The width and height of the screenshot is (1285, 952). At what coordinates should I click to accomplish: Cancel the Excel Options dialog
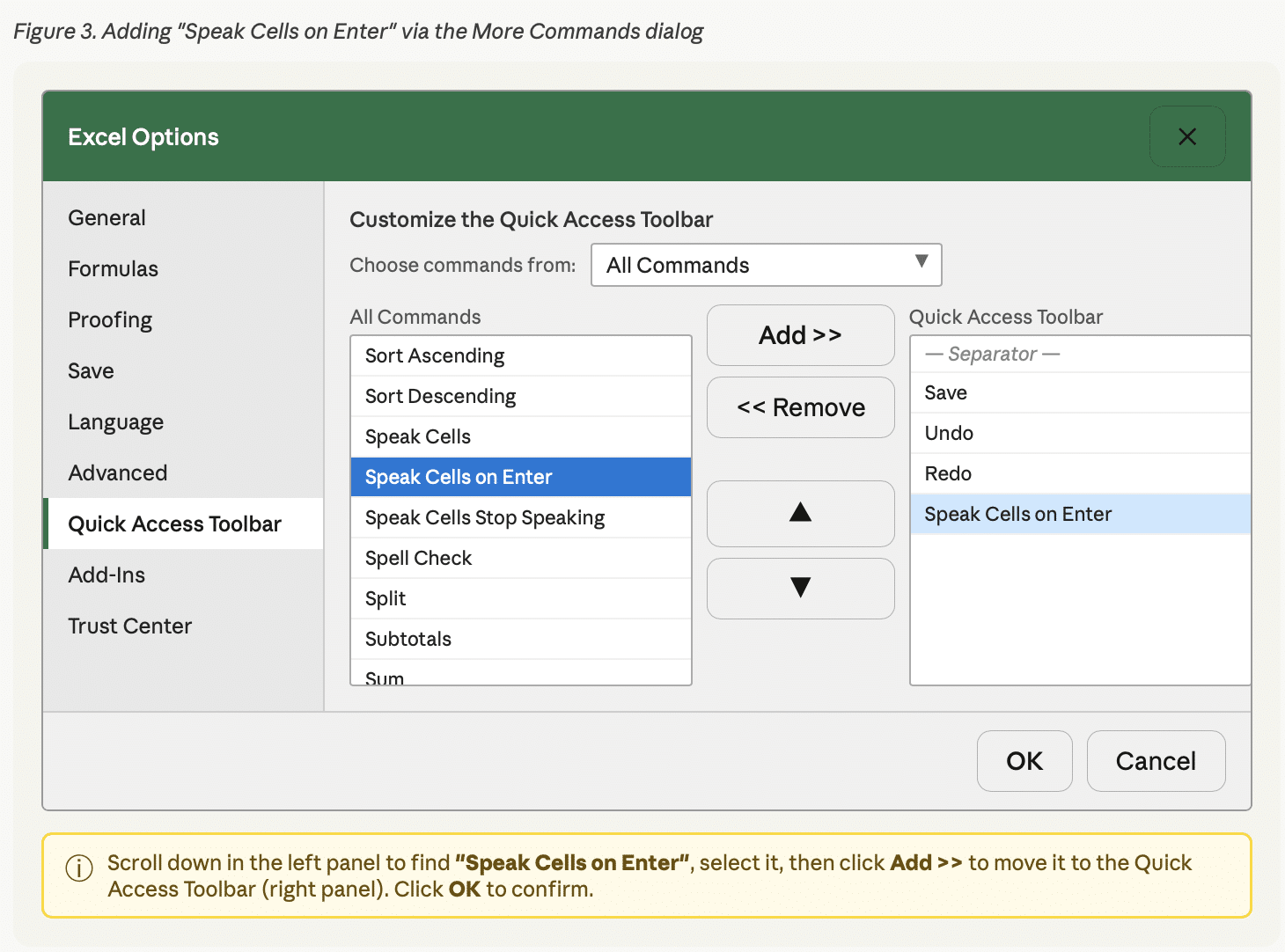(x=1156, y=761)
